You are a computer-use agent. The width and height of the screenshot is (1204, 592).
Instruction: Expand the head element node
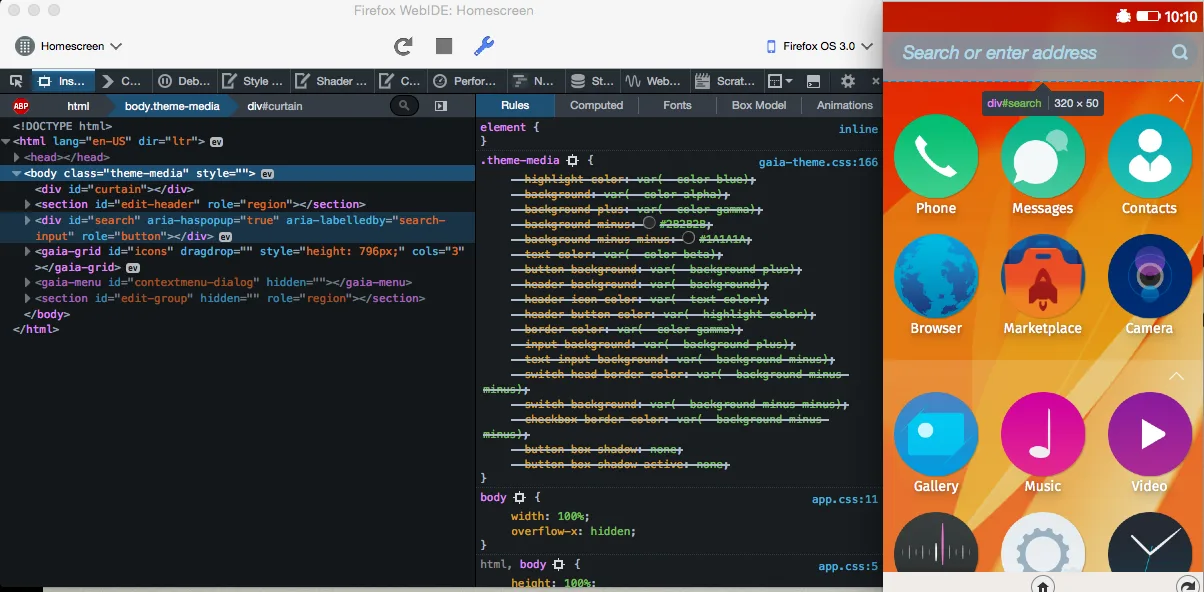click(x=17, y=158)
